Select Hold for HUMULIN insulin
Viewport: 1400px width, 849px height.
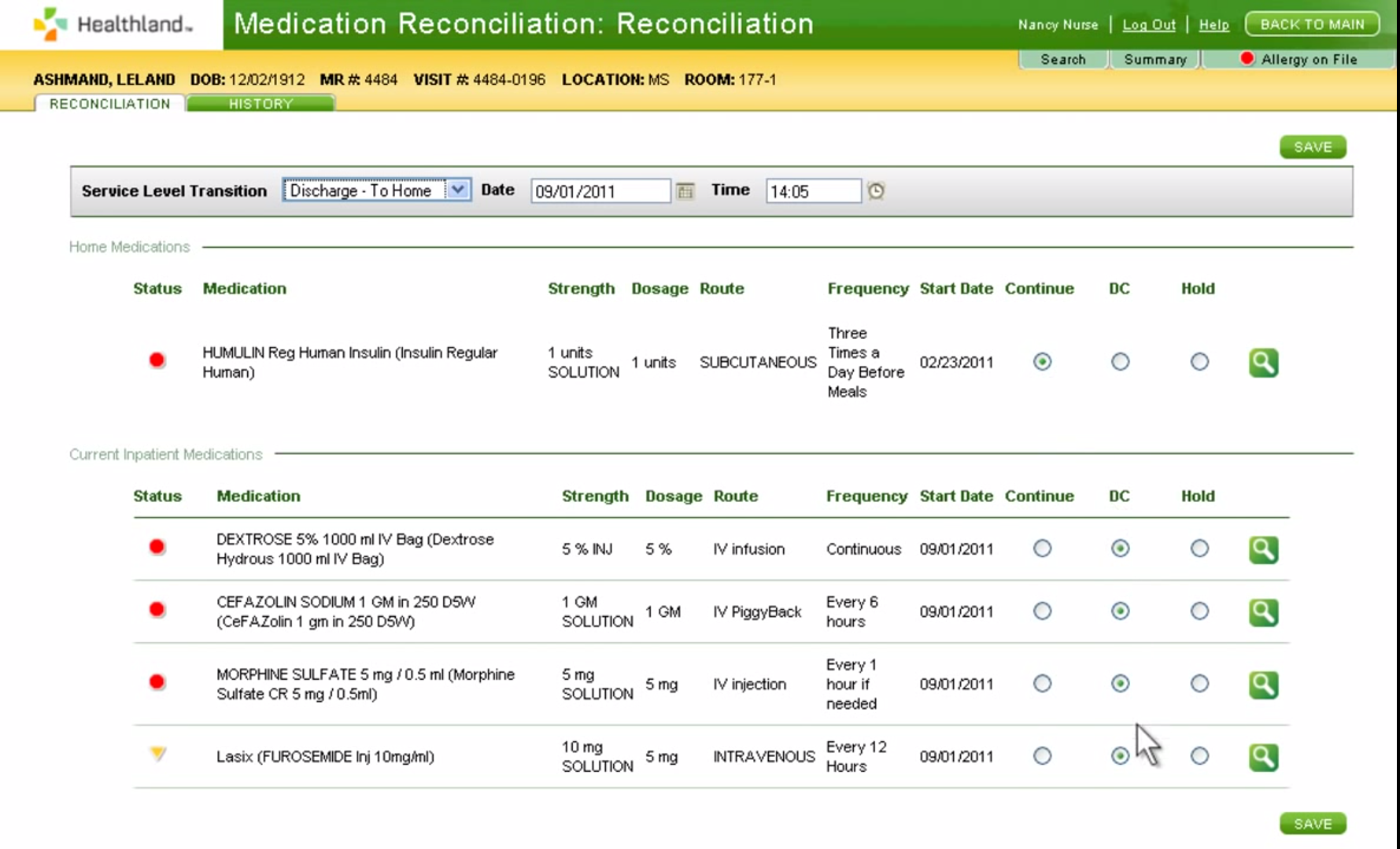point(1199,362)
